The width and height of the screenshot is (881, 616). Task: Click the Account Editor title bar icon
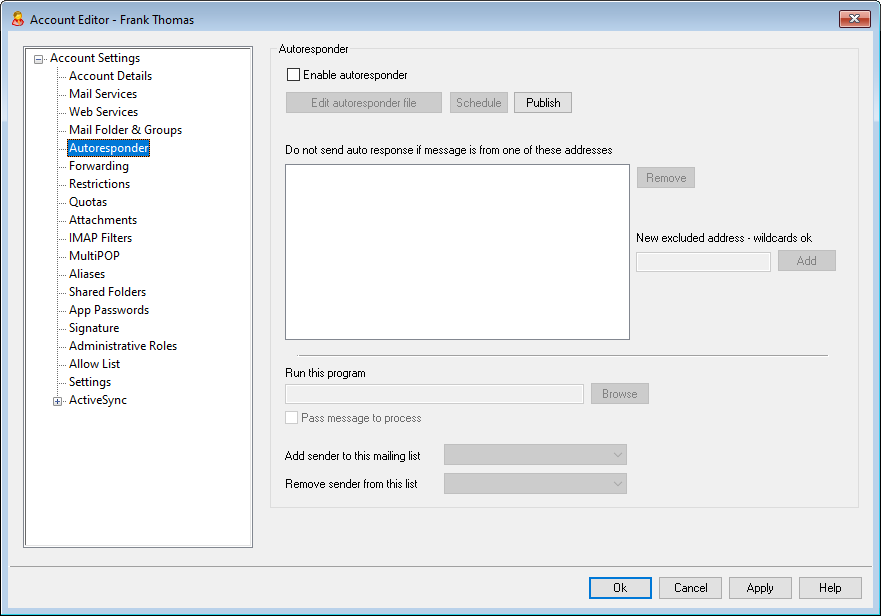tap(16, 19)
